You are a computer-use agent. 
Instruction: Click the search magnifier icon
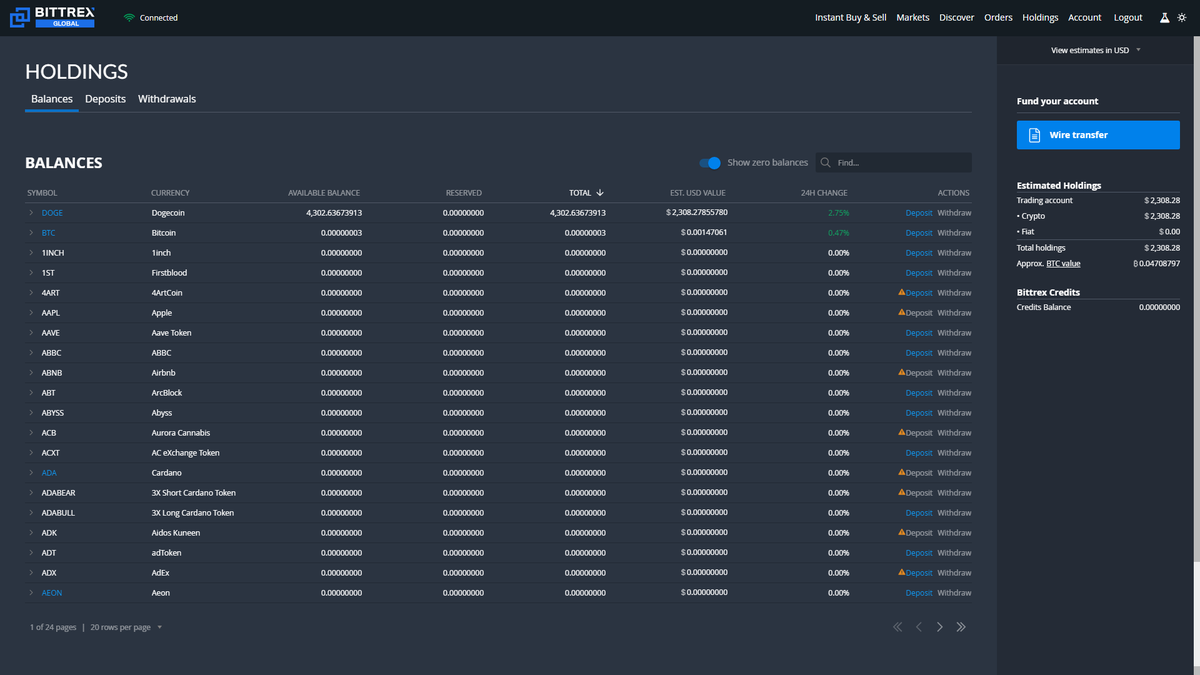(825, 162)
